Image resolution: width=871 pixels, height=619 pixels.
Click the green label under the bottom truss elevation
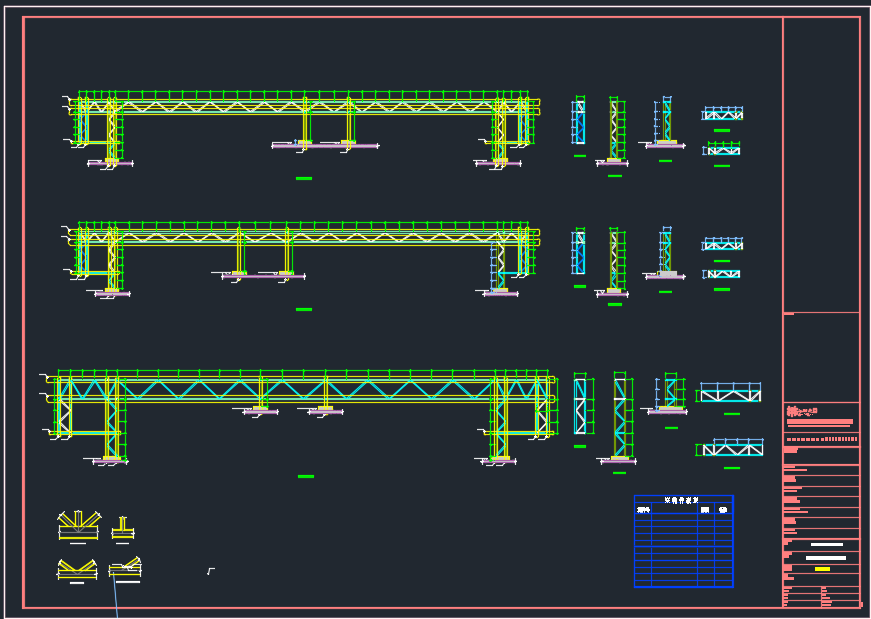306,476
